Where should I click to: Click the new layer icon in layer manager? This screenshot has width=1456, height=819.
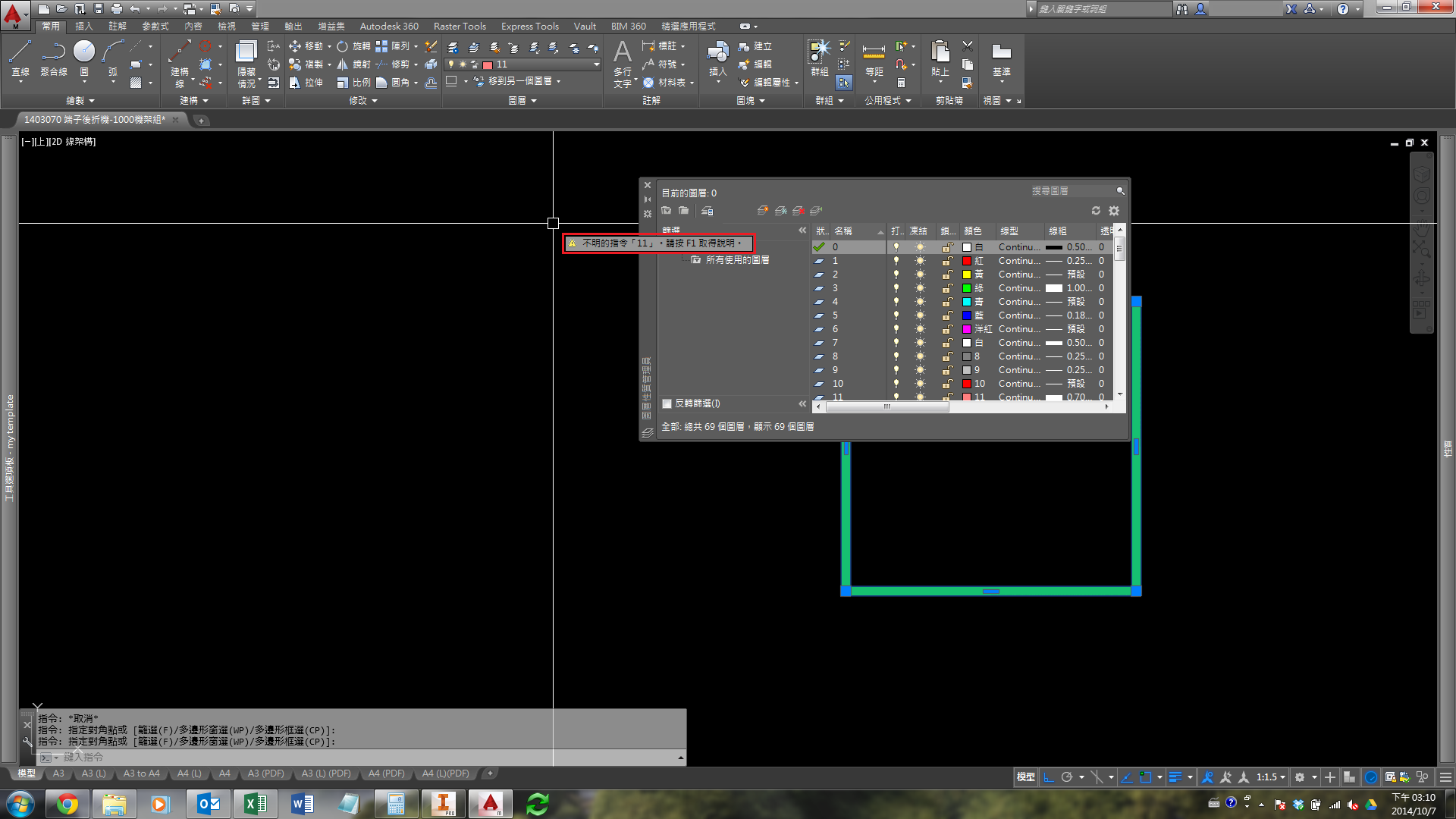click(x=763, y=211)
